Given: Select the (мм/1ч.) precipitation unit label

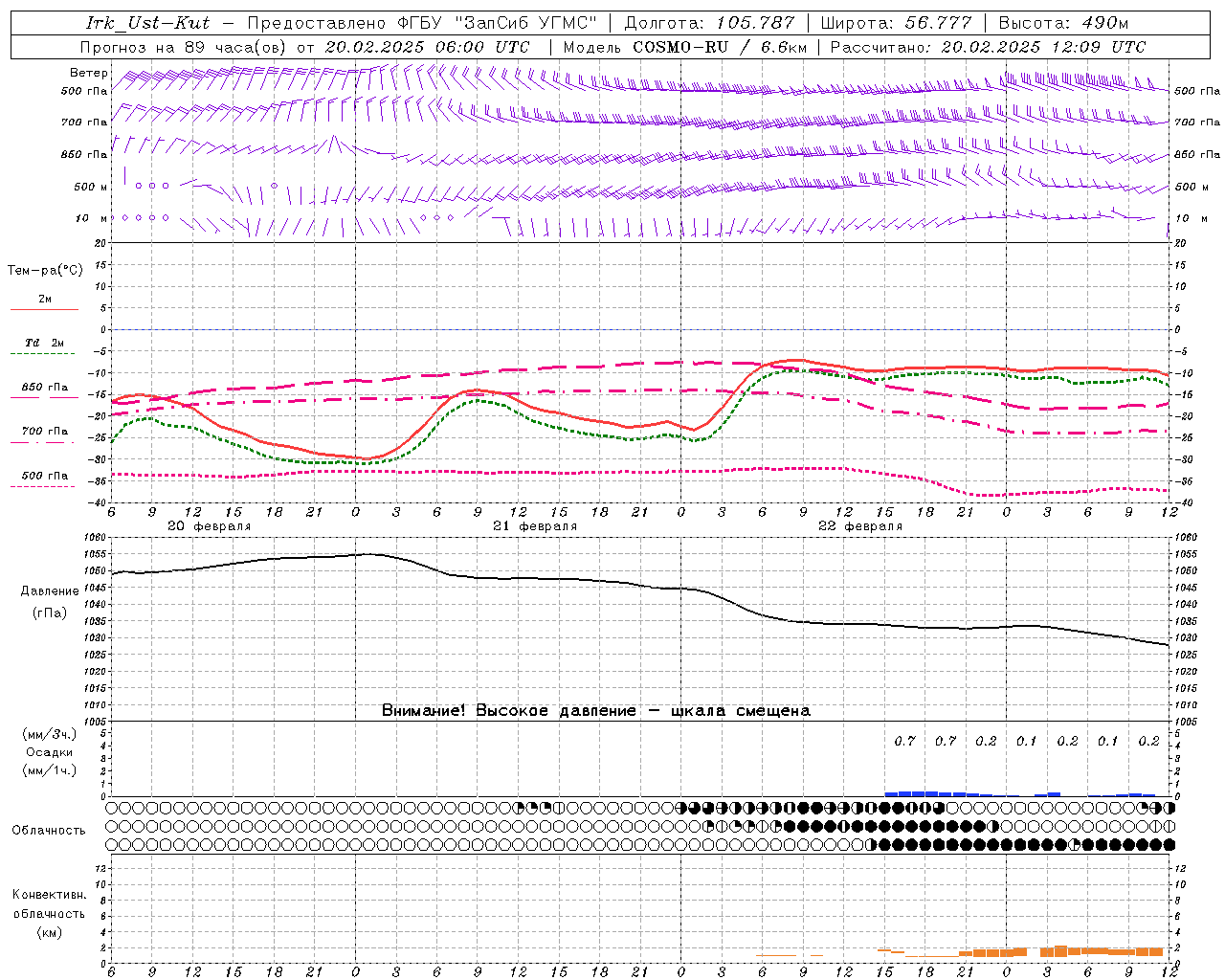Looking at the screenshot, I should tap(50, 770).
